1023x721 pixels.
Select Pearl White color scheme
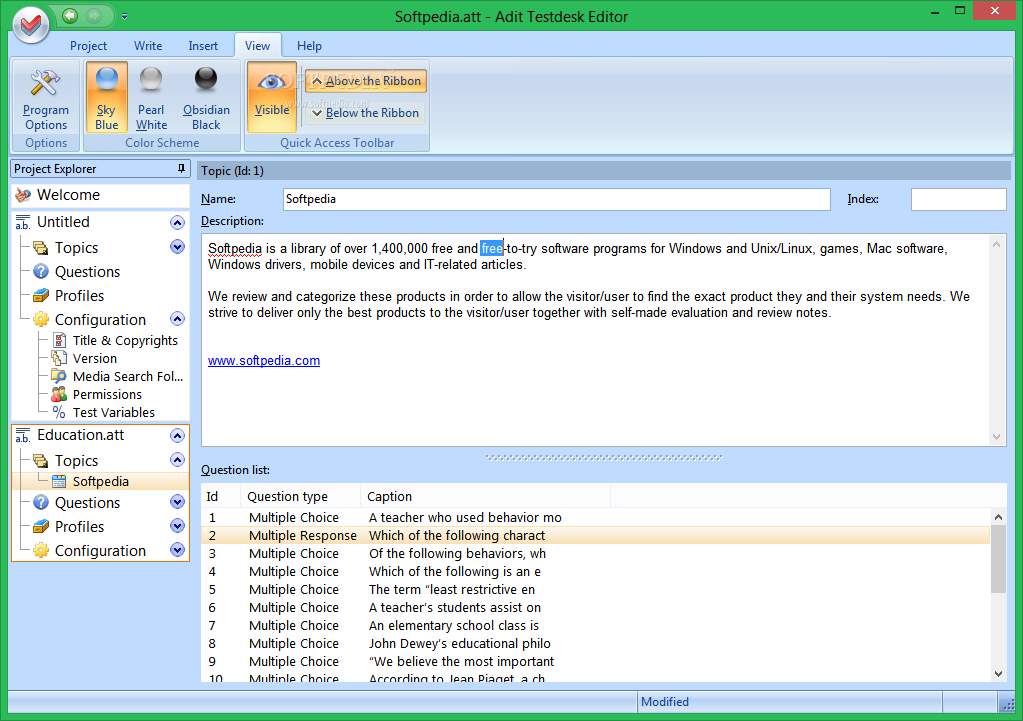pos(151,98)
